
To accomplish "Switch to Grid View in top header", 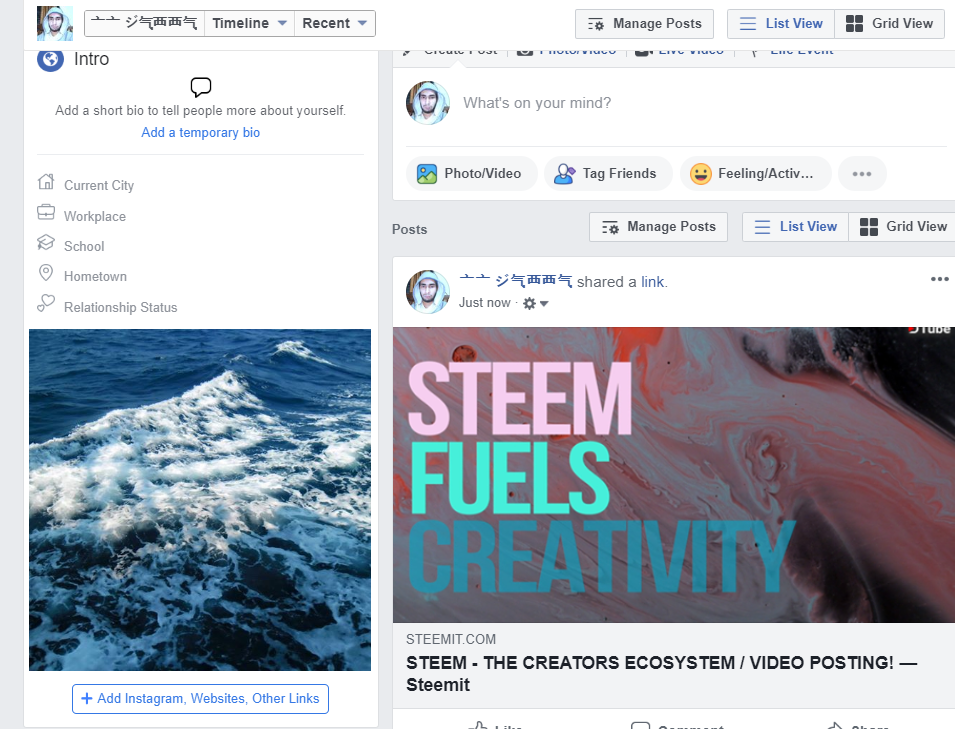I will click(889, 24).
